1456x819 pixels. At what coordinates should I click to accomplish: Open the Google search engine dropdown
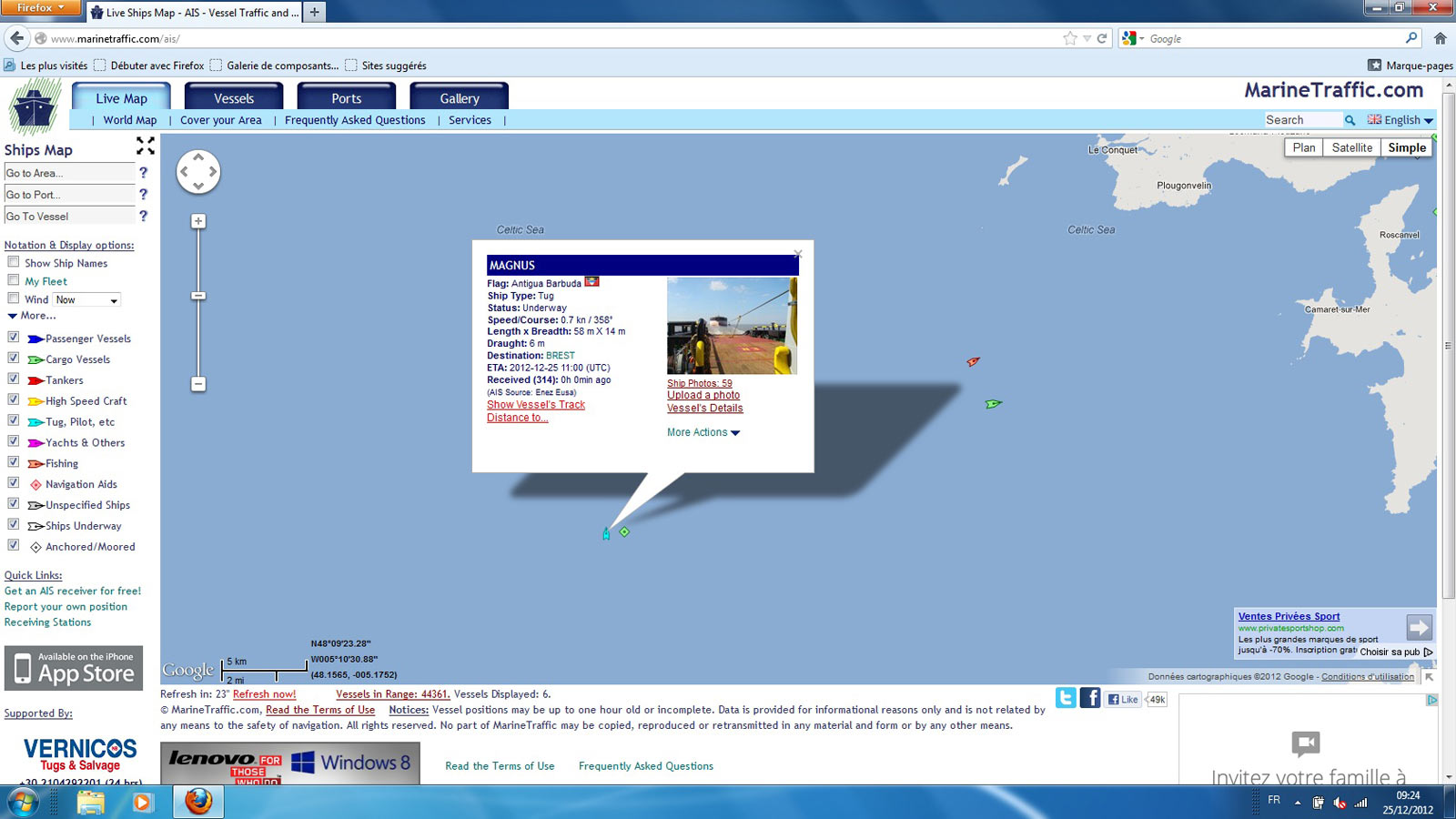1133,38
